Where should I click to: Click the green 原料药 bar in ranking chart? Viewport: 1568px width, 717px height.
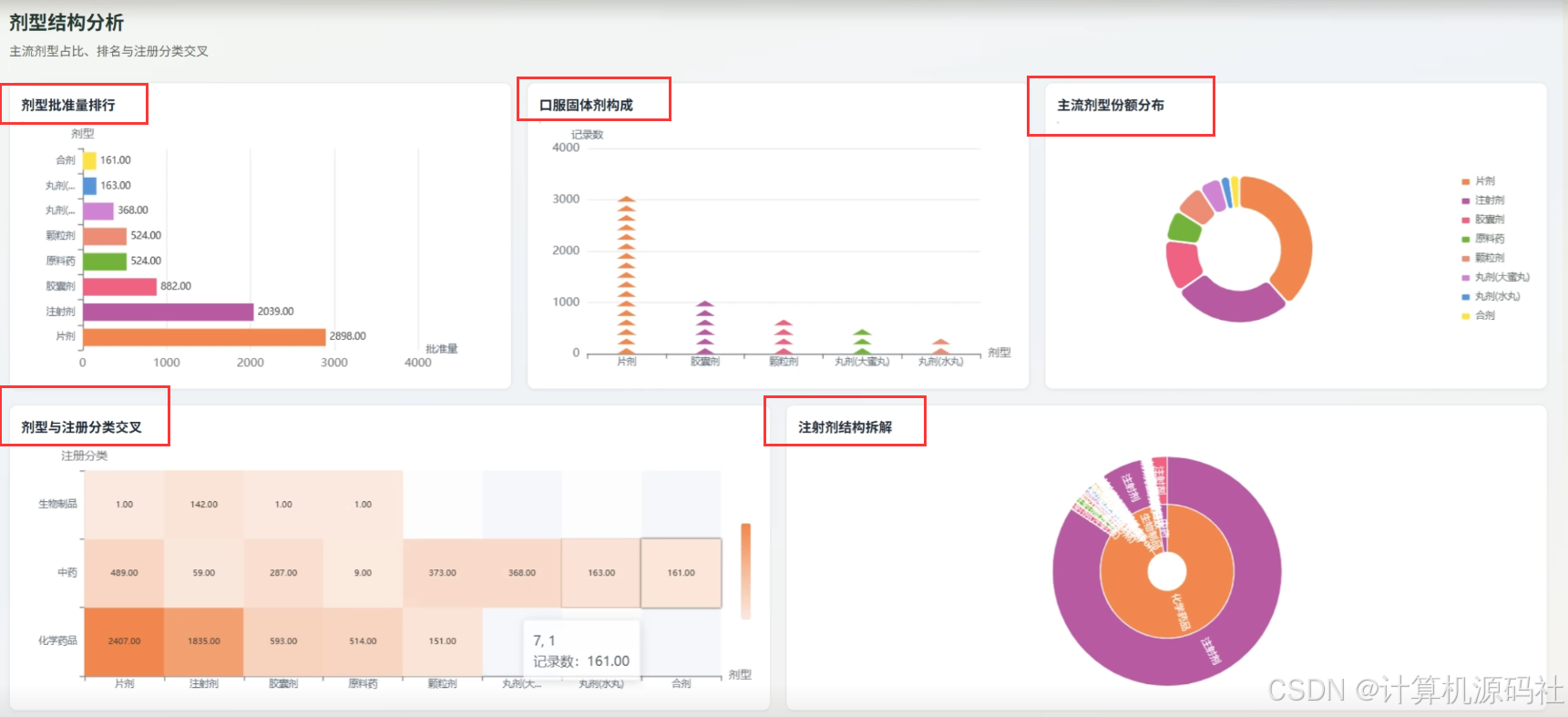105,261
